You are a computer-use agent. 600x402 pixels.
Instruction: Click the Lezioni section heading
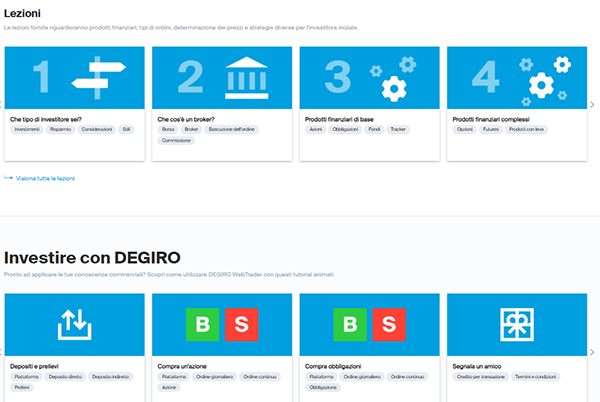point(22,13)
